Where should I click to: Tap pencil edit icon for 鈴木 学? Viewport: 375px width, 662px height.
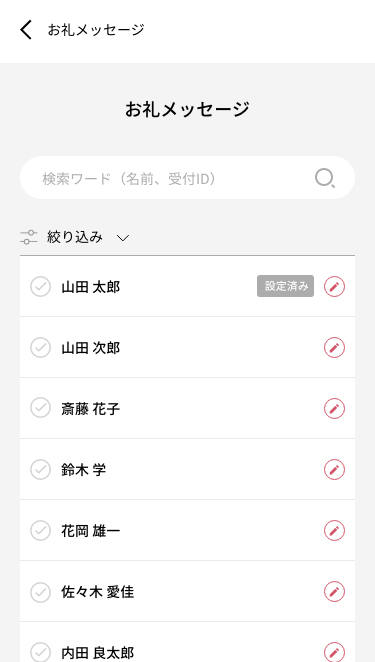pyautogui.click(x=334, y=469)
